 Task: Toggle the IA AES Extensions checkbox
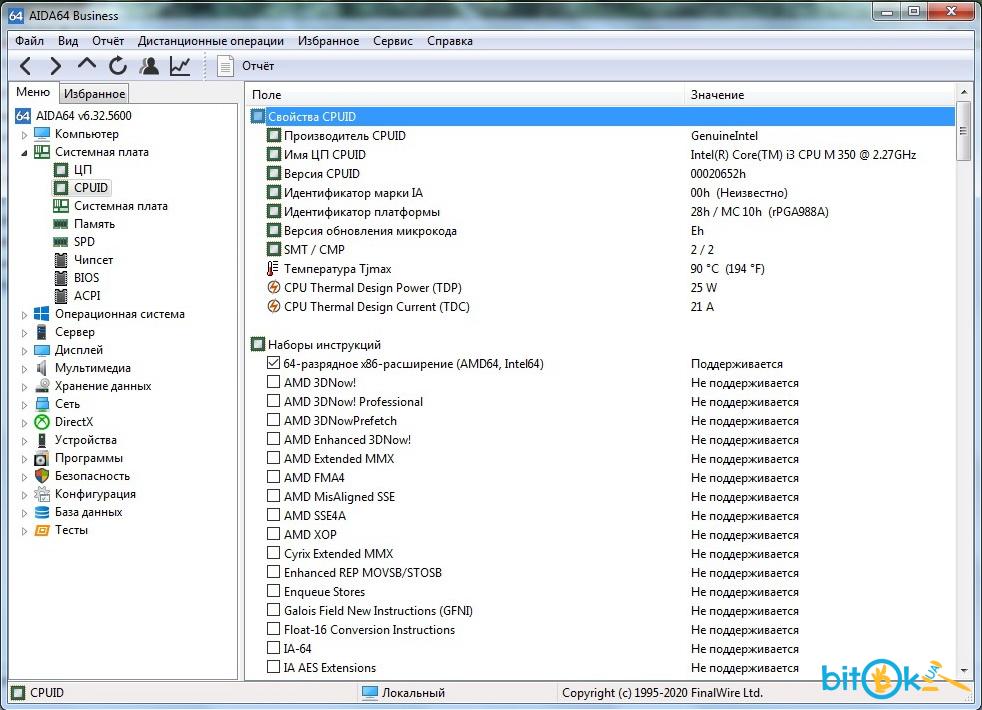point(273,667)
